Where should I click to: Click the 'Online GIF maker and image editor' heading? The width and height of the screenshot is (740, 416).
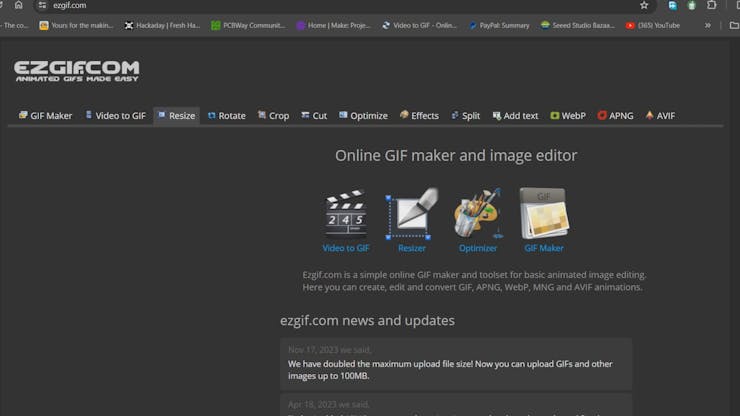coord(456,155)
